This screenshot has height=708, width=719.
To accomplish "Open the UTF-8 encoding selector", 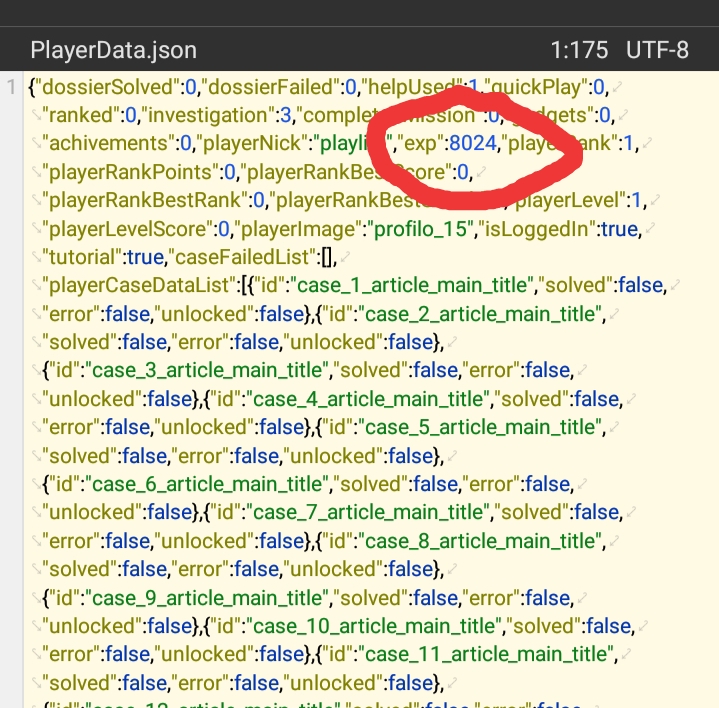I will [657, 50].
